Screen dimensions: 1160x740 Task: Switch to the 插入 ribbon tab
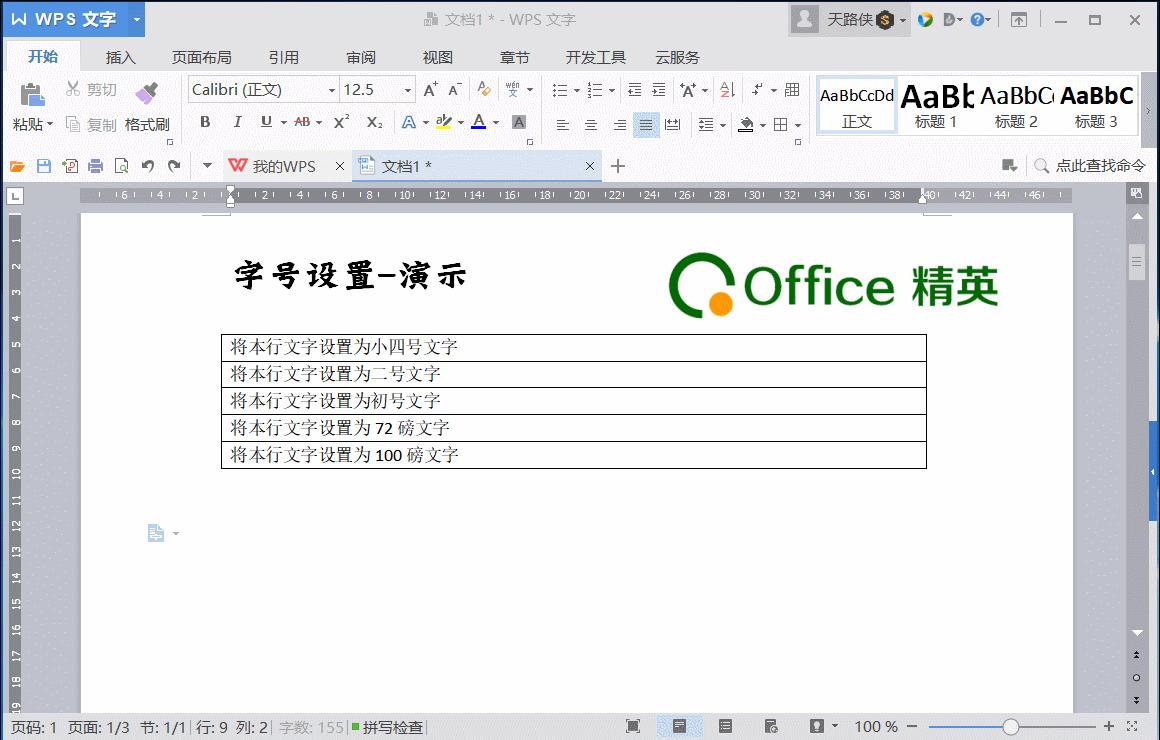[x=120, y=57]
